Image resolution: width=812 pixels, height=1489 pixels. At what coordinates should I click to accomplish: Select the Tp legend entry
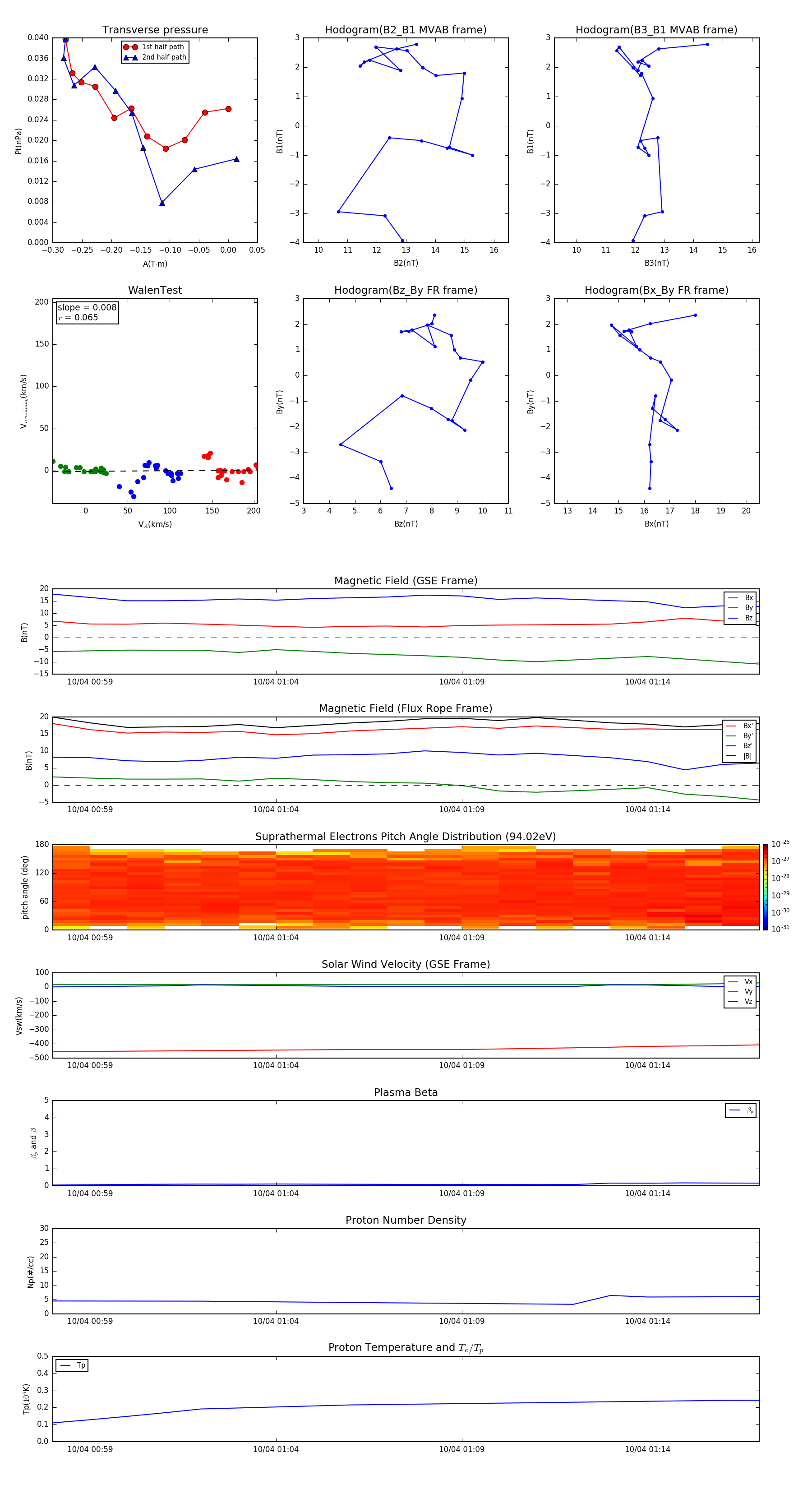click(72, 1365)
